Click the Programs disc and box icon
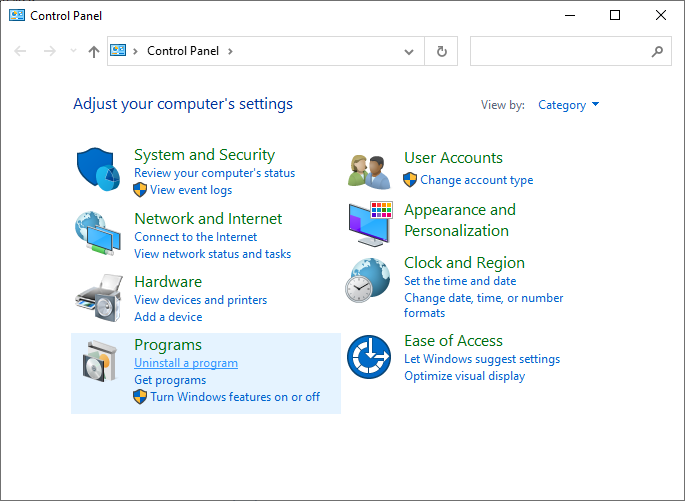Screen dimensions: 685x501 click(x=100, y=362)
